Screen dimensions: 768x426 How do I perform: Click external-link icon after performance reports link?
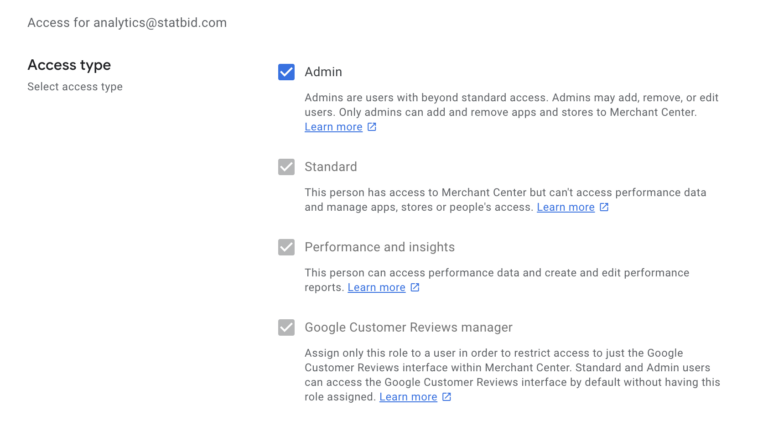point(415,287)
